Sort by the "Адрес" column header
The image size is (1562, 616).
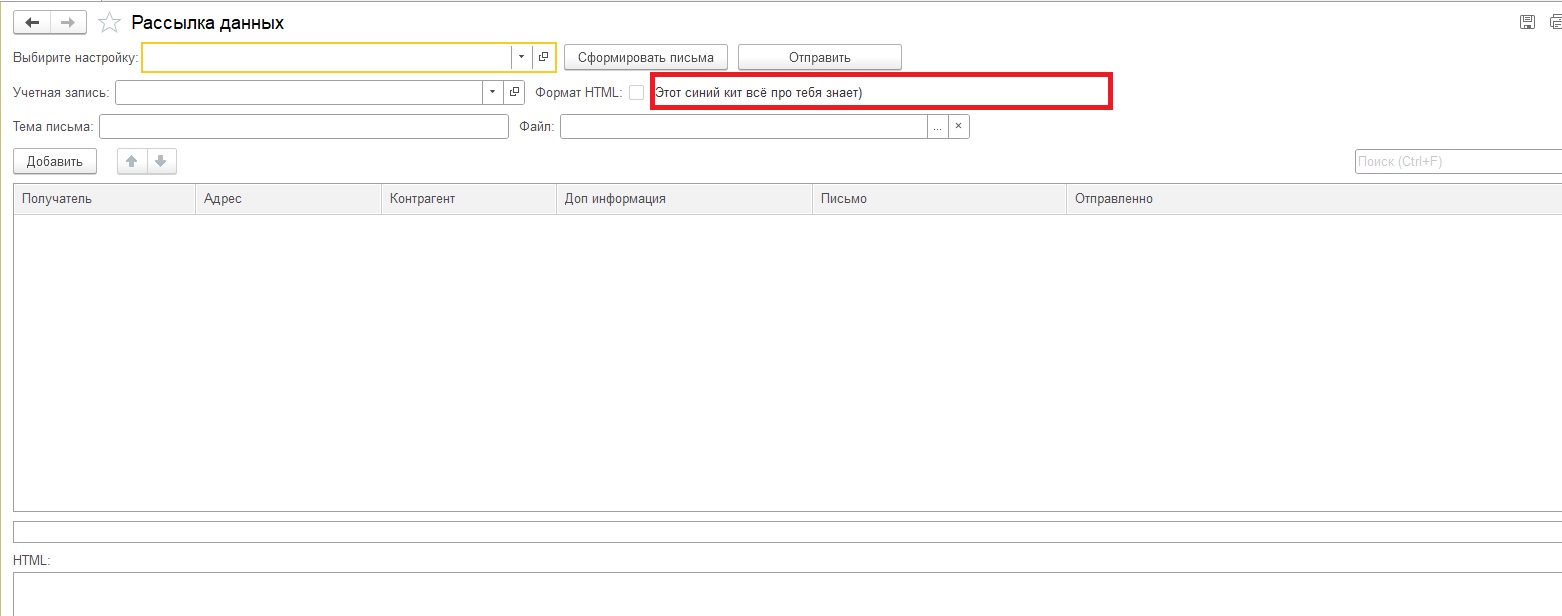pos(288,199)
